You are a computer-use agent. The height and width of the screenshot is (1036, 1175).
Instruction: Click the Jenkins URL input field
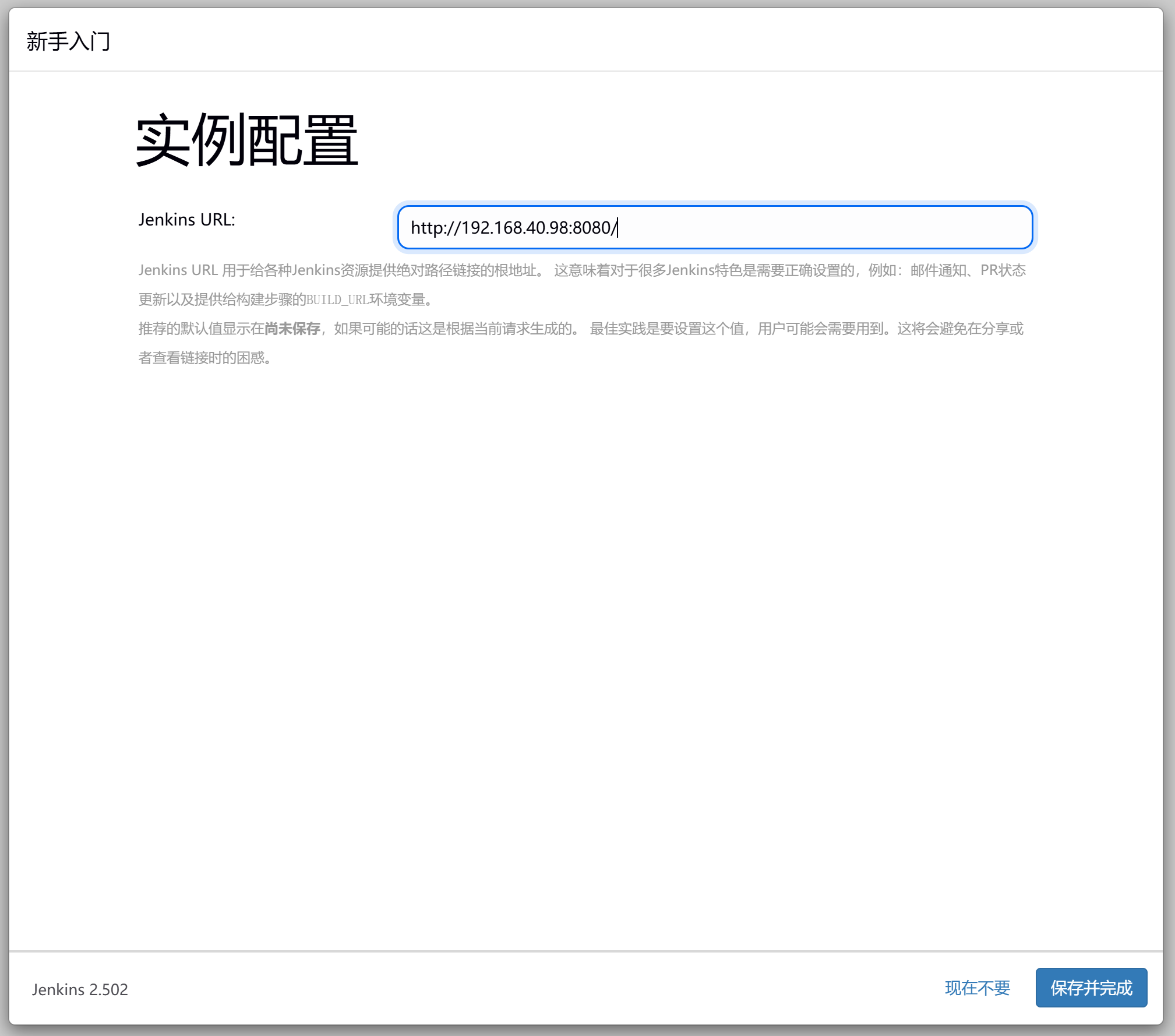[x=714, y=227]
